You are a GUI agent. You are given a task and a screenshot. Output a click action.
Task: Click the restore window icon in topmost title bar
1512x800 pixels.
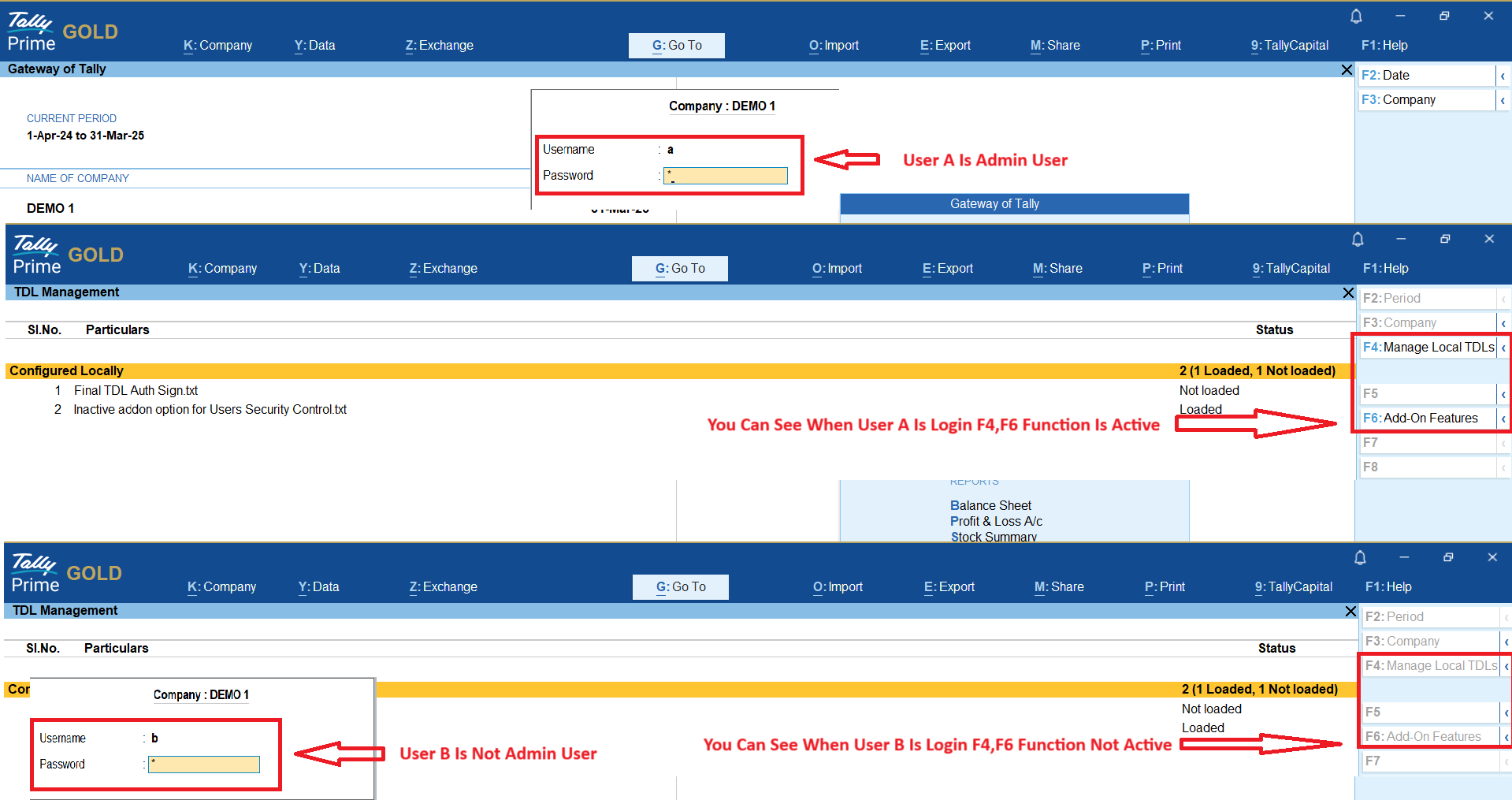coord(1444,16)
